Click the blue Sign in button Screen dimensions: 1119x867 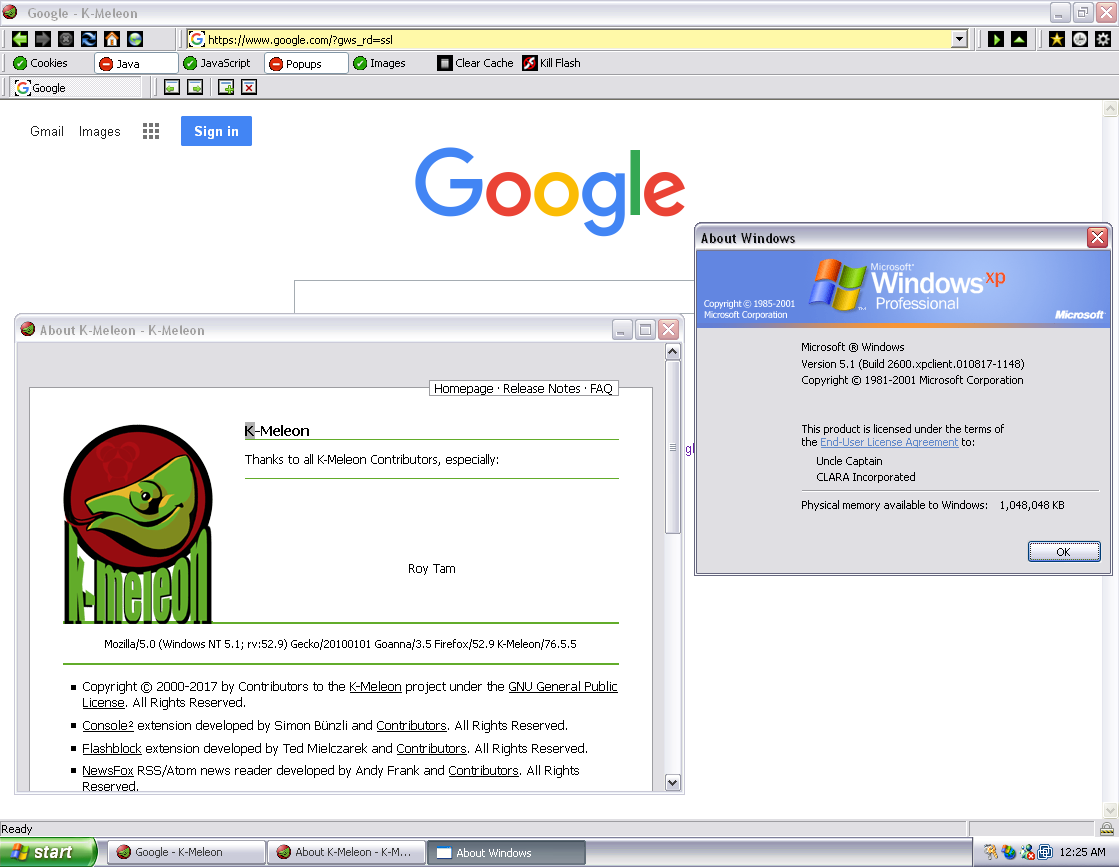pos(216,131)
